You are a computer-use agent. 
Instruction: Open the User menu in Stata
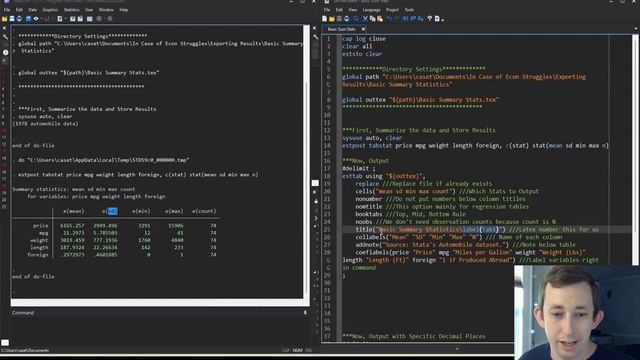pos(89,10)
